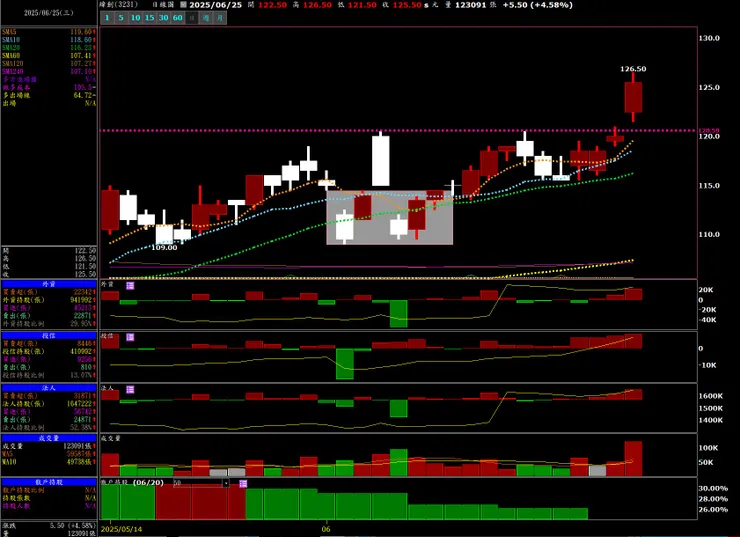Open the 散戶持股 threshold dropdown arrow

226,483
